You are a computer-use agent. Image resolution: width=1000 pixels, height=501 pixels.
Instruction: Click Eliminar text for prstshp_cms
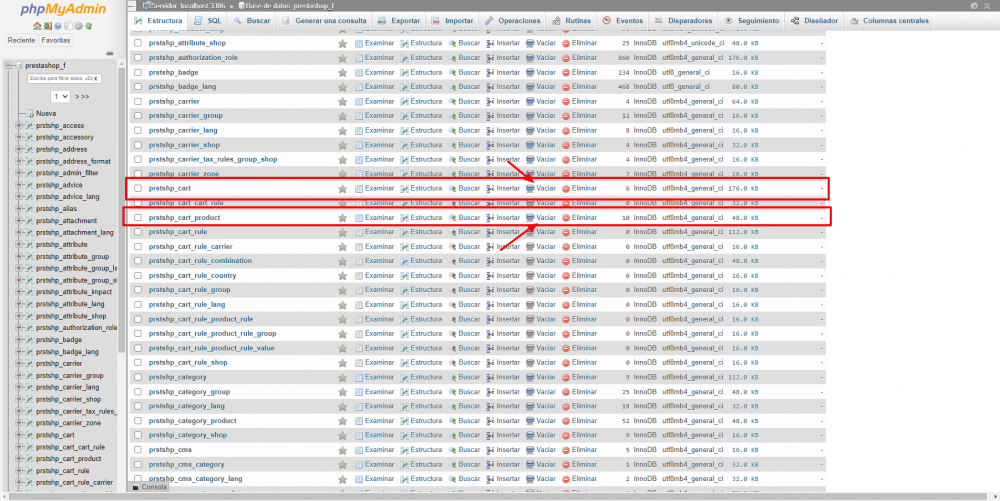click(x=584, y=450)
